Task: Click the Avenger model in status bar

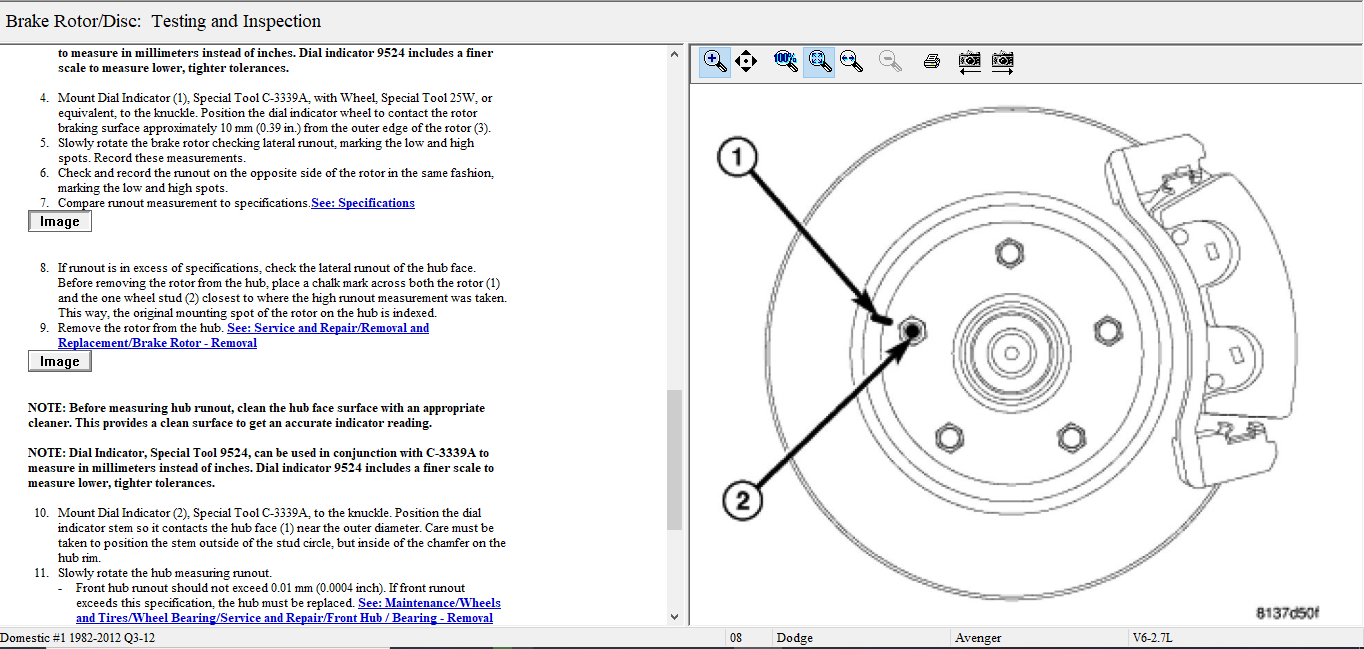Action: 977,638
